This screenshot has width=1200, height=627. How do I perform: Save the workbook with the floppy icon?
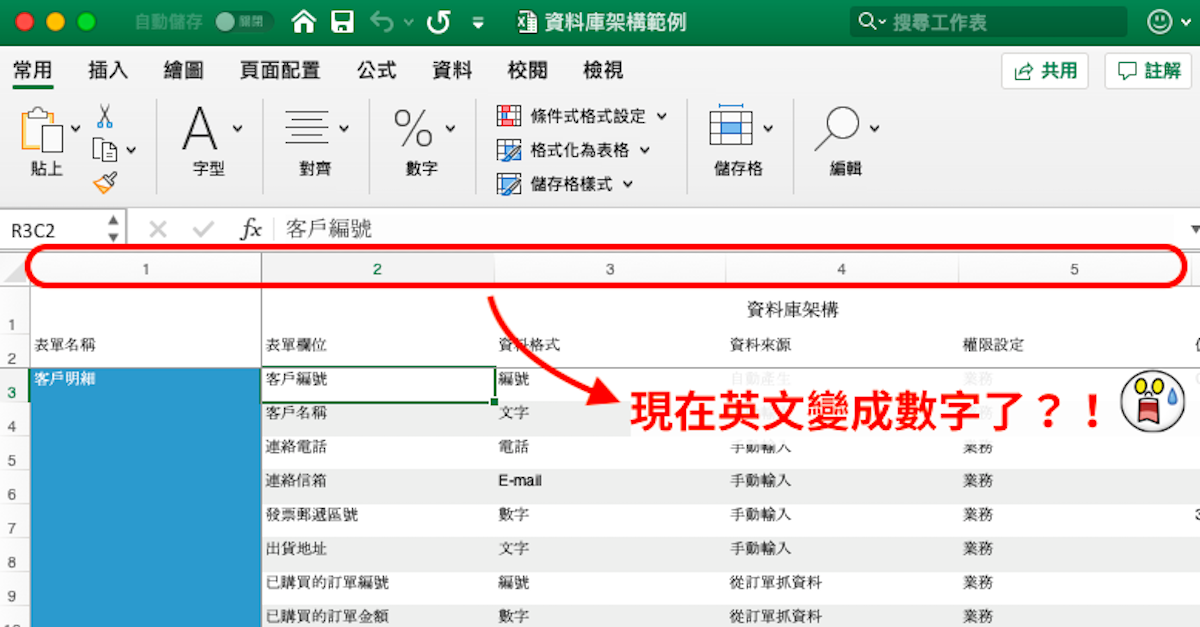343,21
